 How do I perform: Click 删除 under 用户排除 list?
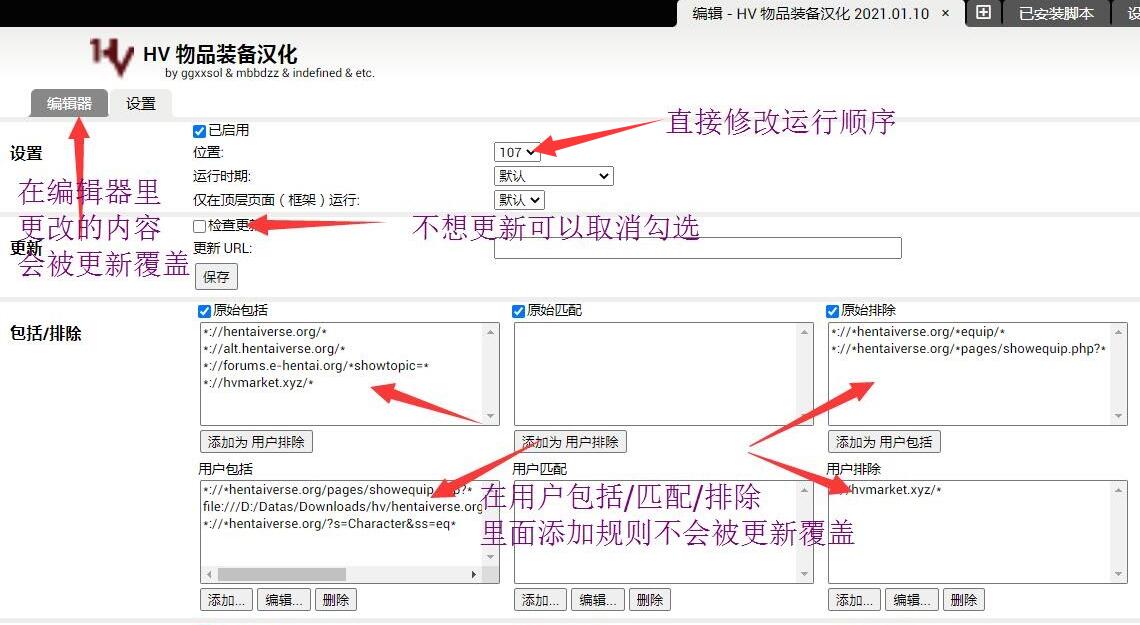tap(964, 600)
